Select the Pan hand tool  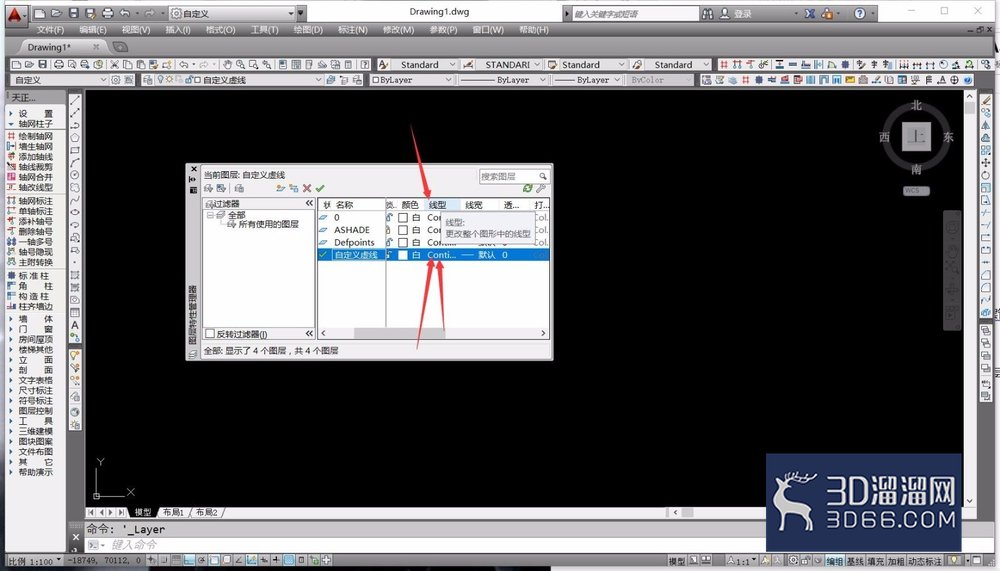227,64
